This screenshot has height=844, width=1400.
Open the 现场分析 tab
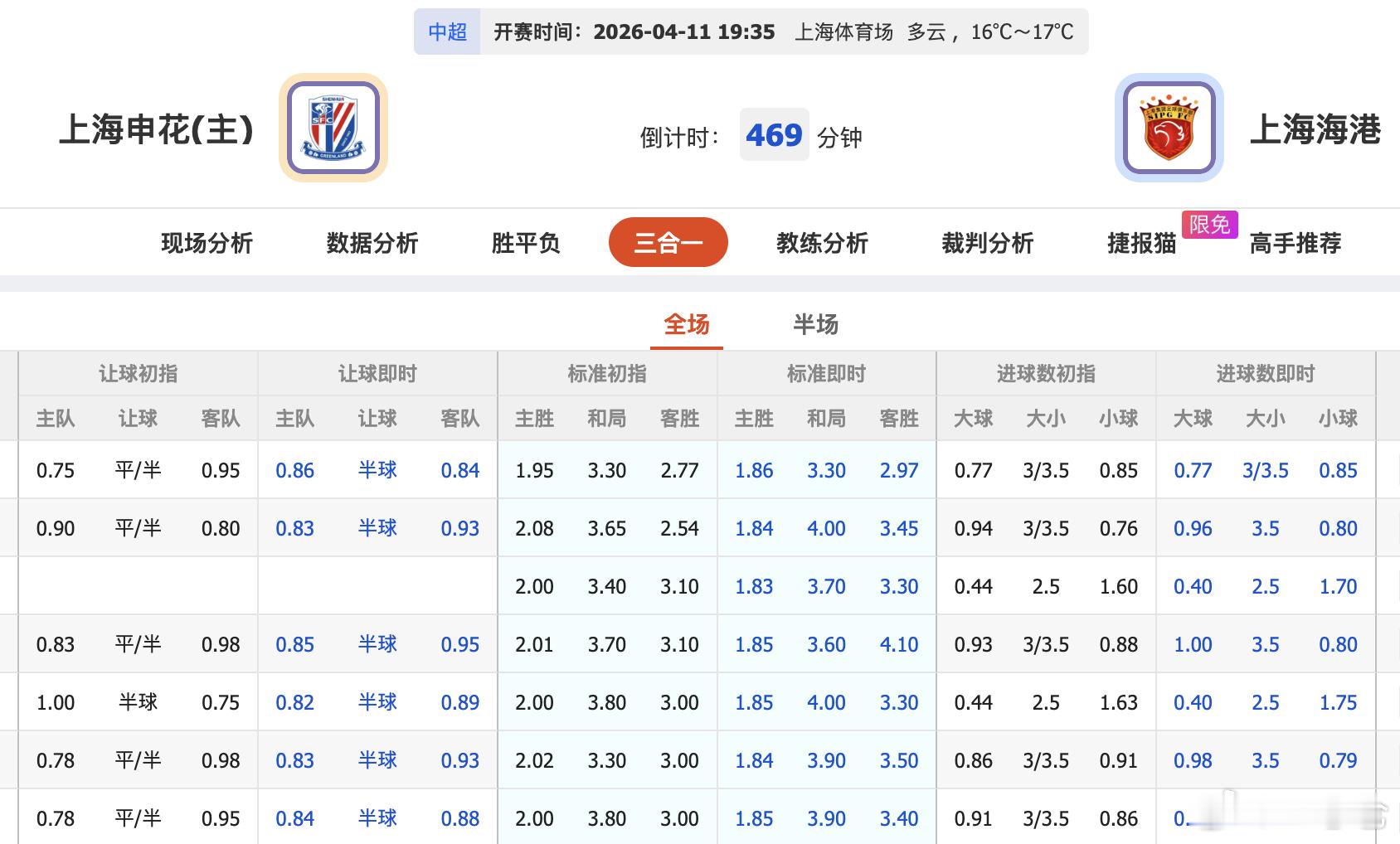[x=207, y=243]
